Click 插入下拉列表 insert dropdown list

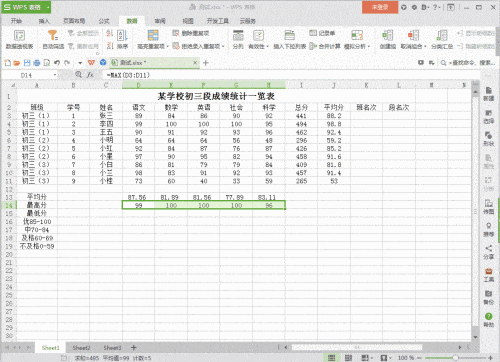(290, 39)
